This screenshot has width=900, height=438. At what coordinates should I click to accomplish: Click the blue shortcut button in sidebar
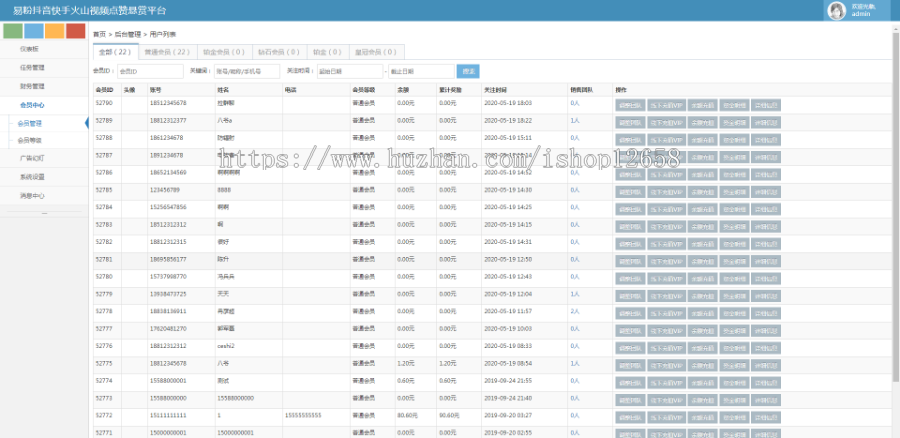point(33,30)
